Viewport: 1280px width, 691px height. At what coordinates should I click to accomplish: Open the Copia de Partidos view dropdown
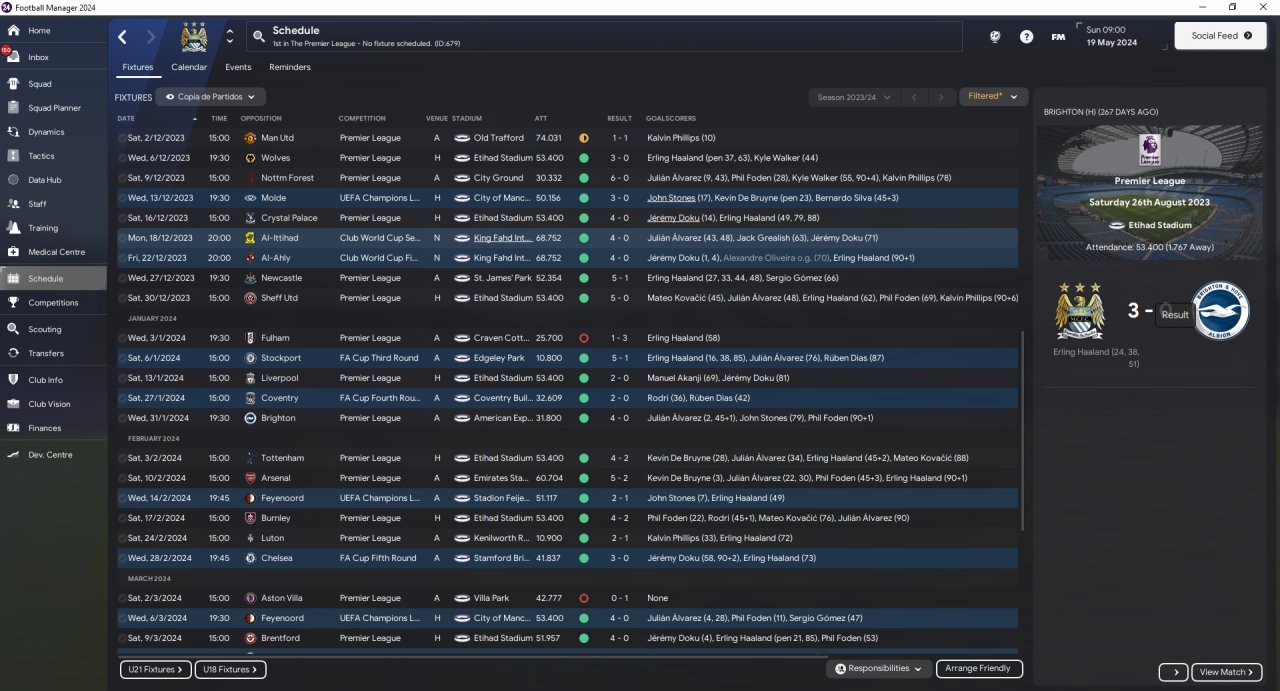[211, 97]
